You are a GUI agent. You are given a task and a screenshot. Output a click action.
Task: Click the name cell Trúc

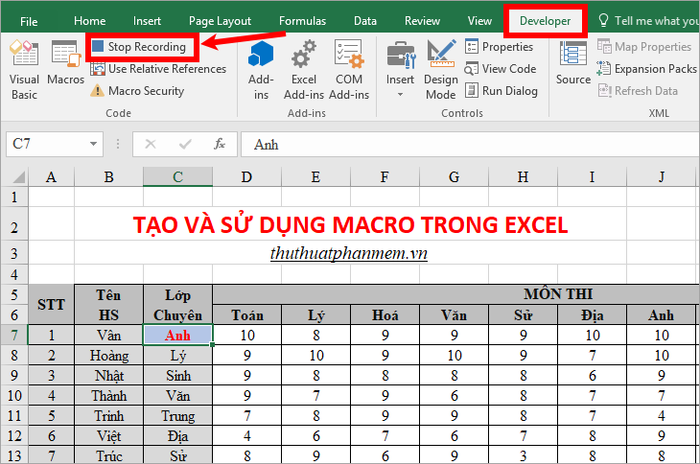[109, 456]
